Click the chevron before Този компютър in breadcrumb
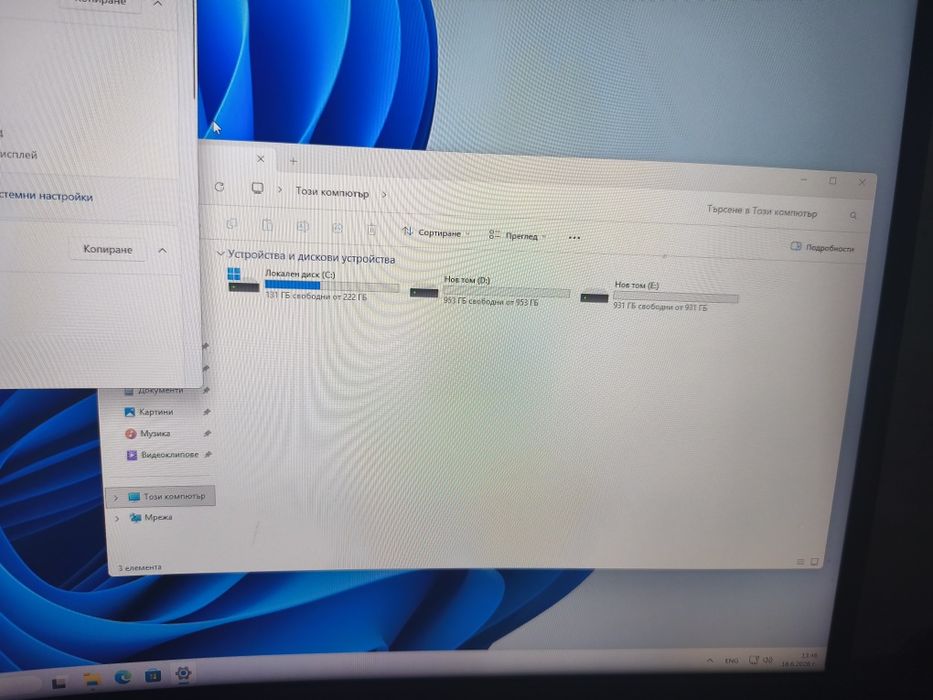This screenshot has height=700, width=933. (x=280, y=190)
